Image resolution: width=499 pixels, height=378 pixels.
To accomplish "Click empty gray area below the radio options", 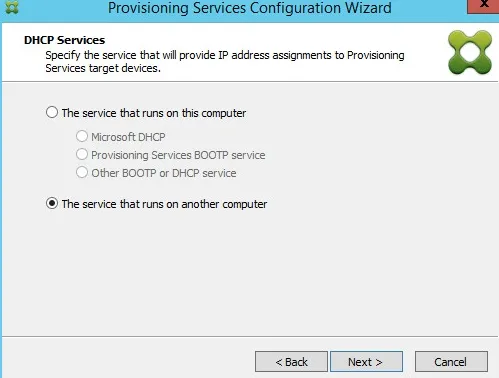I will click(x=250, y=273).
